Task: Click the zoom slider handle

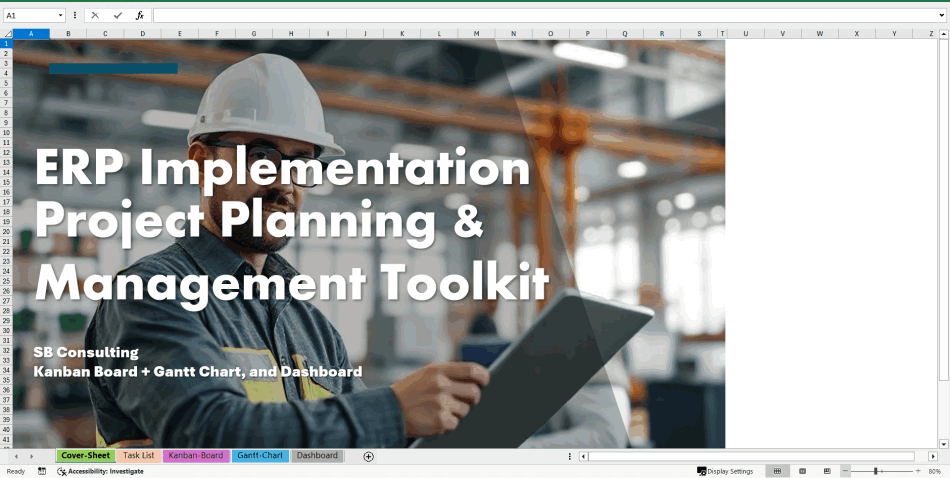Action: (x=875, y=471)
